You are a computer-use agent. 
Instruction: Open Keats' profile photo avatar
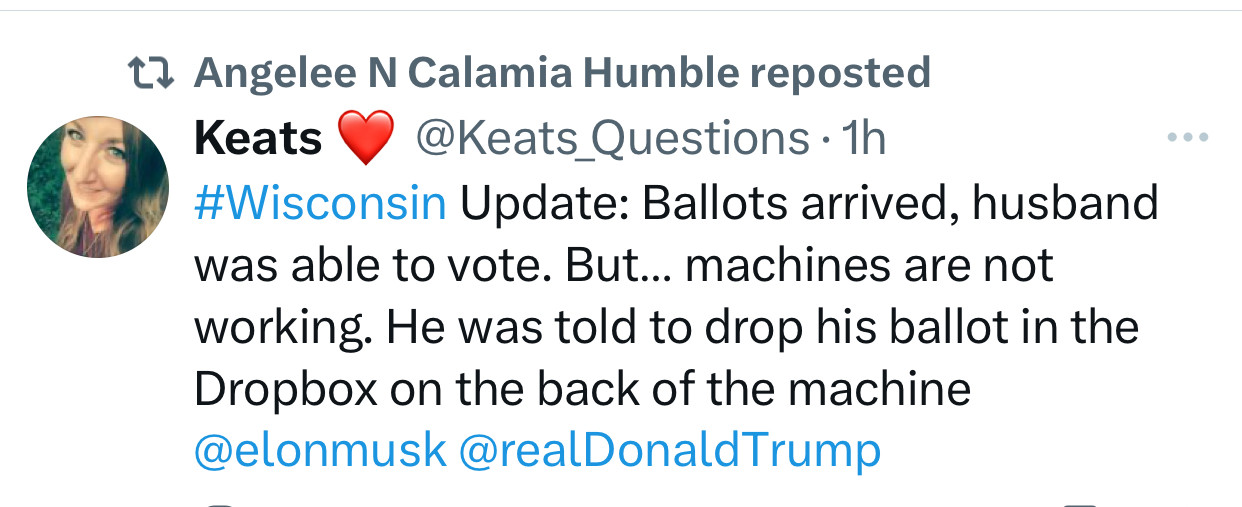coord(97,187)
